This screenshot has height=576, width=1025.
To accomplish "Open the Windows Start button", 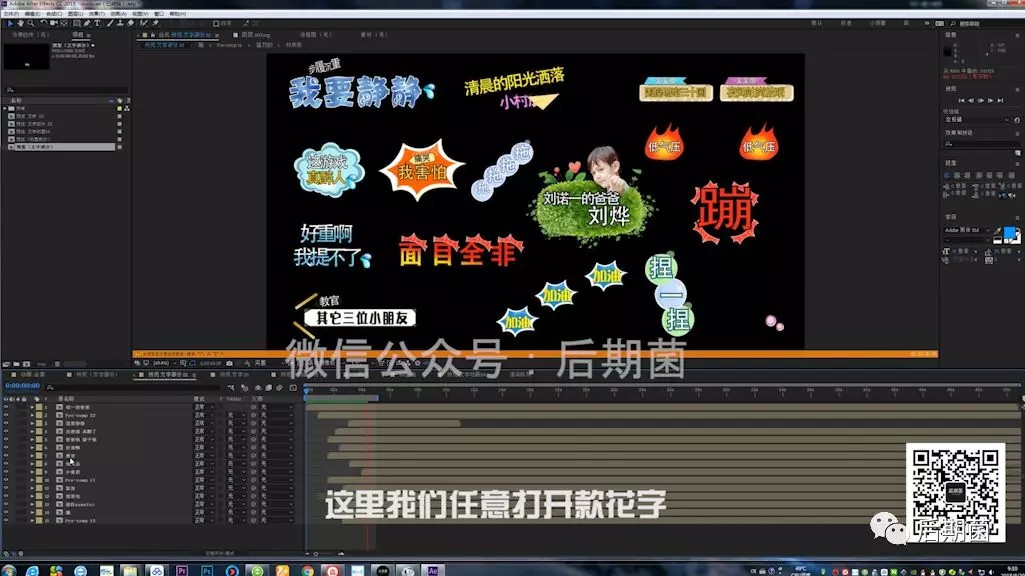I will (8, 571).
